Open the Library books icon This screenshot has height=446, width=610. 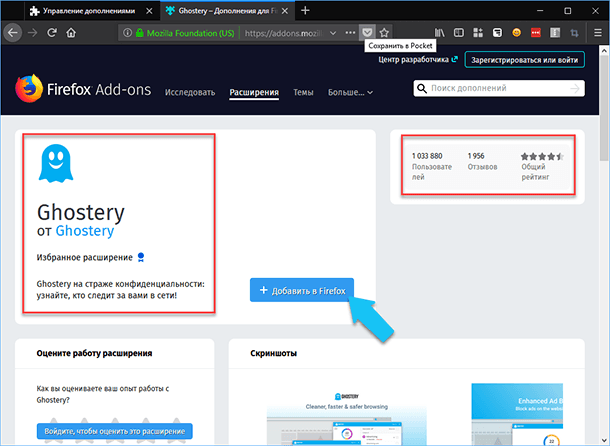tap(440, 33)
